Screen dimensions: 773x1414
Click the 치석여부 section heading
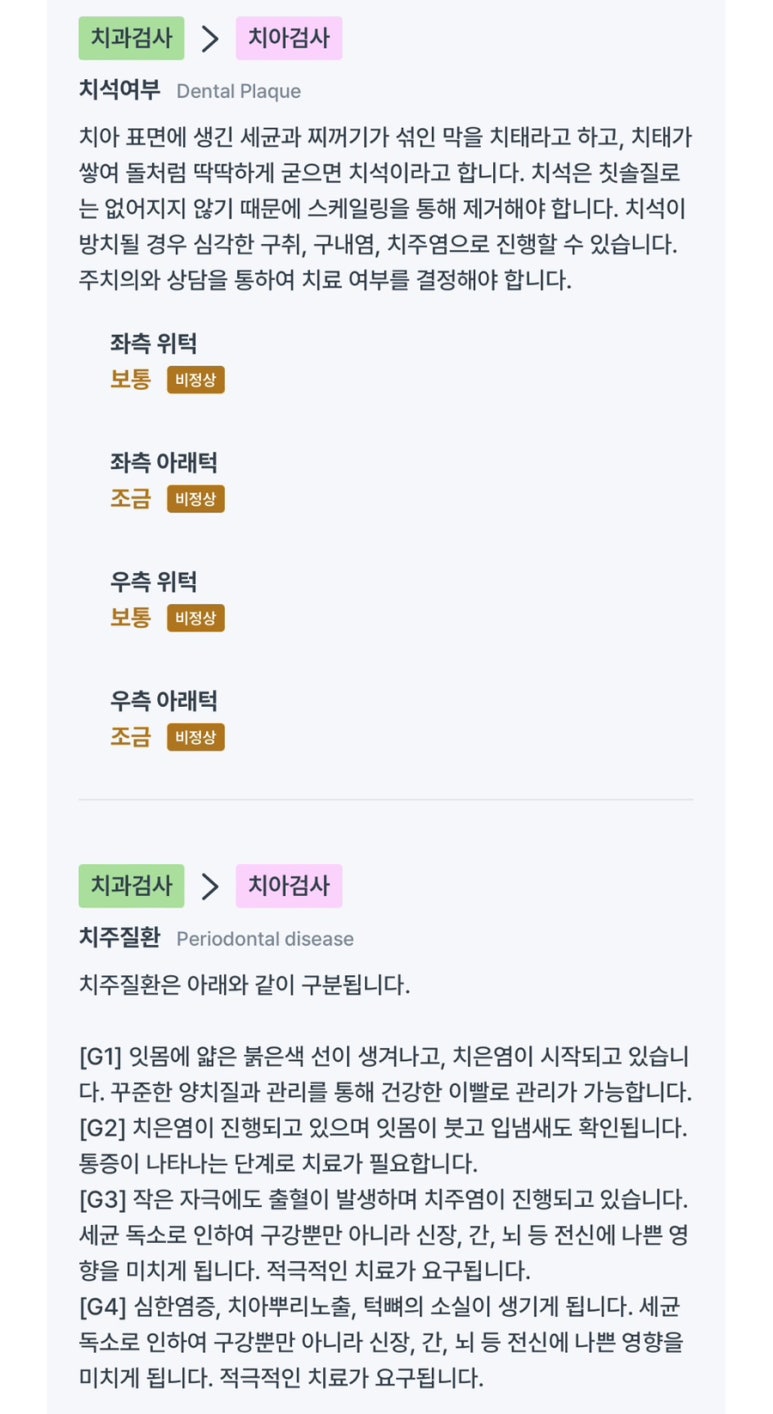119,90
